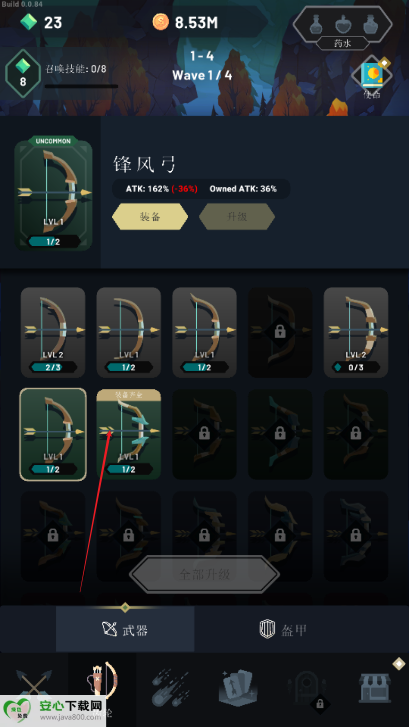Viewport: 409px width, 727px height.
Task: Switch to the 武器 weapons tab
Action: pos(125,629)
